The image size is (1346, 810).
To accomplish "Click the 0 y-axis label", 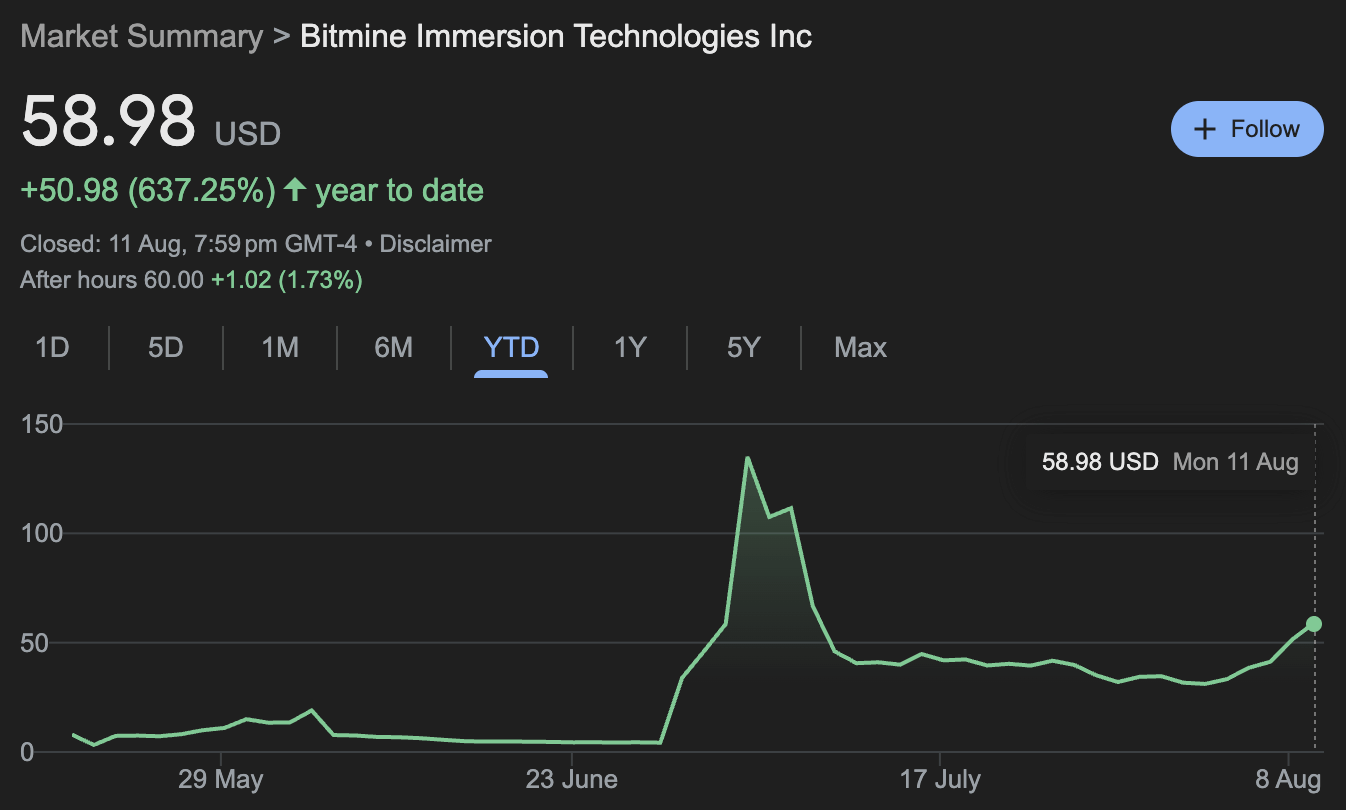I will coord(27,752).
